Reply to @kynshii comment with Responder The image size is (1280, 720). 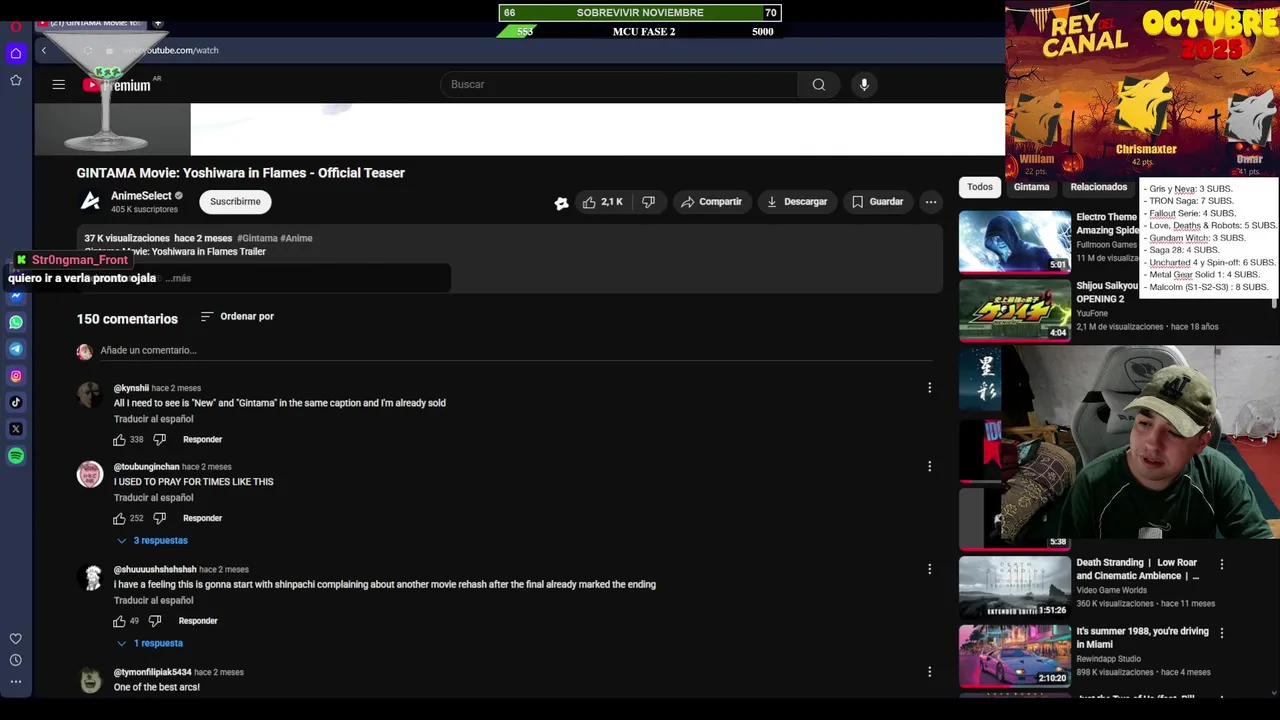(x=202, y=440)
